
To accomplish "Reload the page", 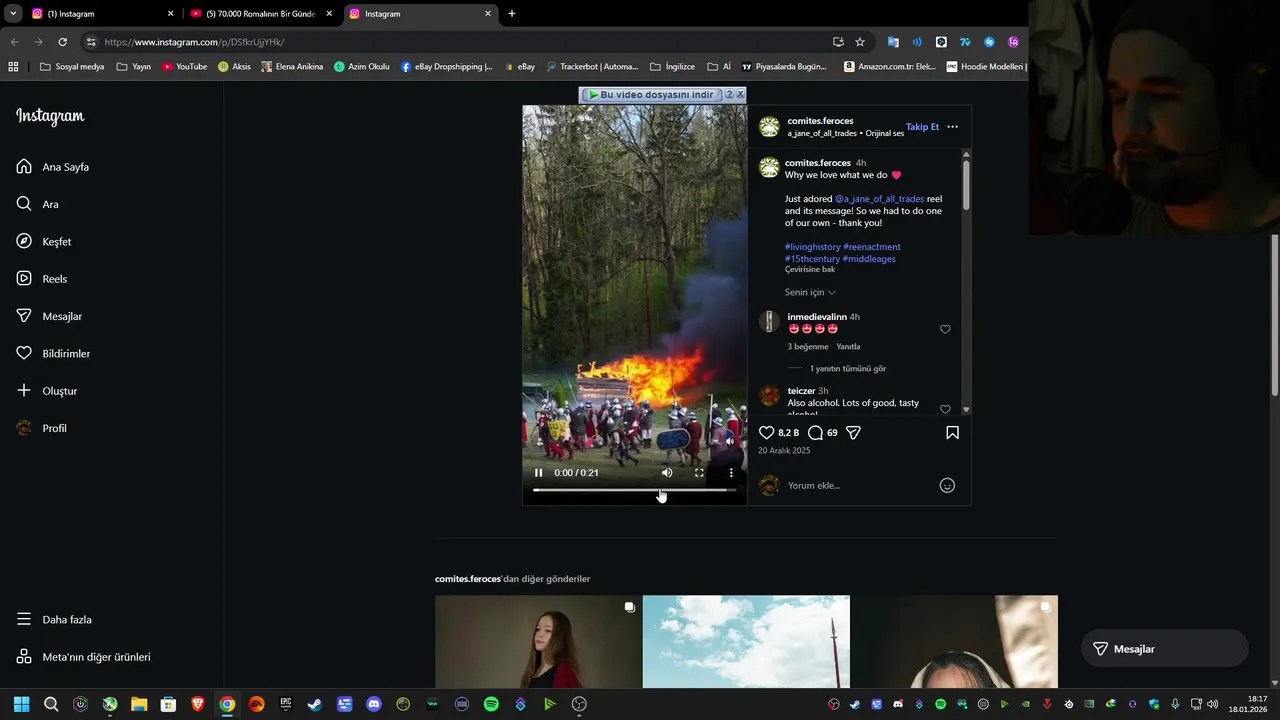I will click(x=62, y=42).
